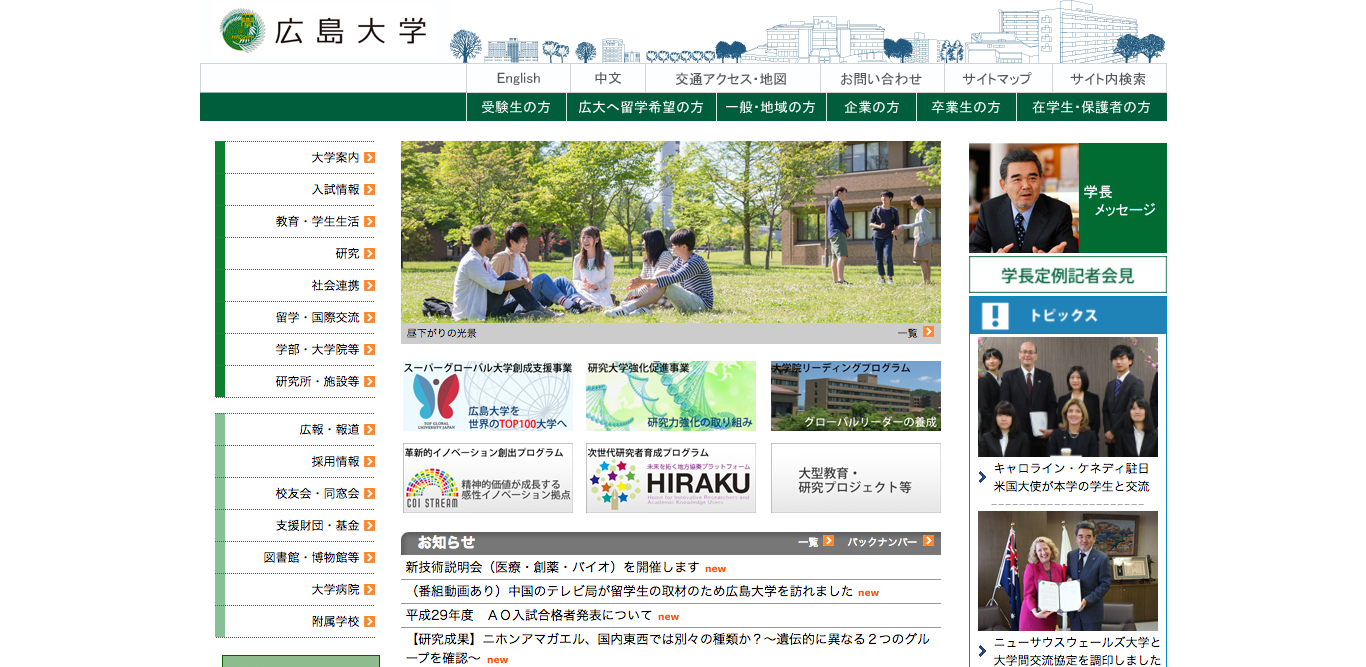This screenshot has width=1366, height=667.
Task: Click orange arrow next to 一覧 under hero photo
Action: point(929,332)
